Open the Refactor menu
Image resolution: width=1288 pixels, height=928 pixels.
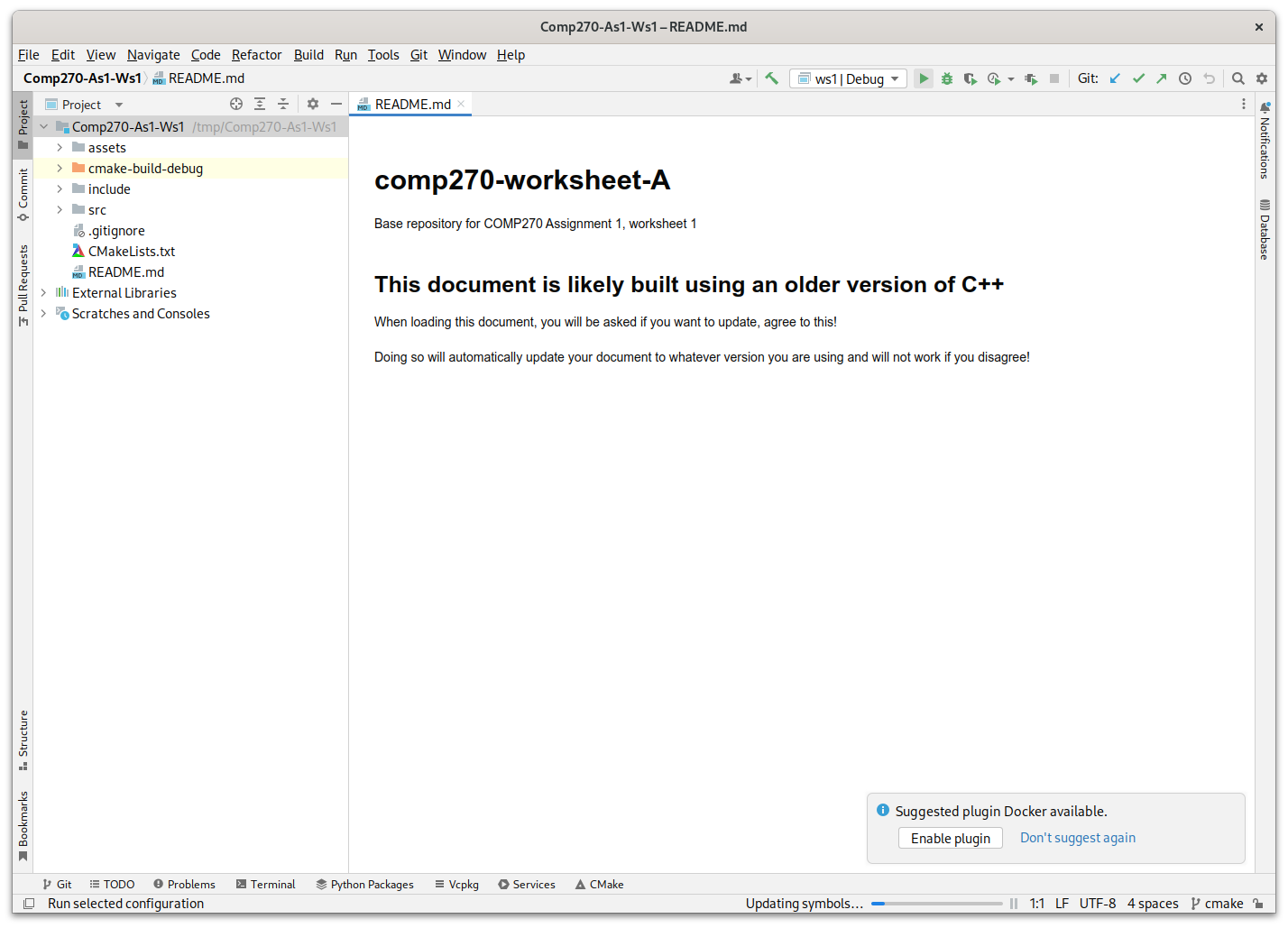[256, 54]
